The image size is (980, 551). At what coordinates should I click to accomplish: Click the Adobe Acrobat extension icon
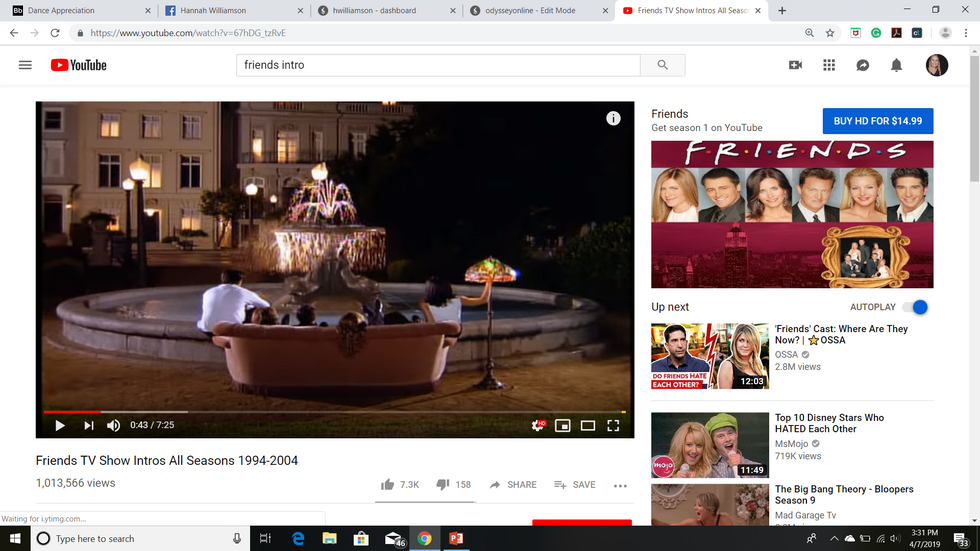pyautogui.click(x=896, y=33)
